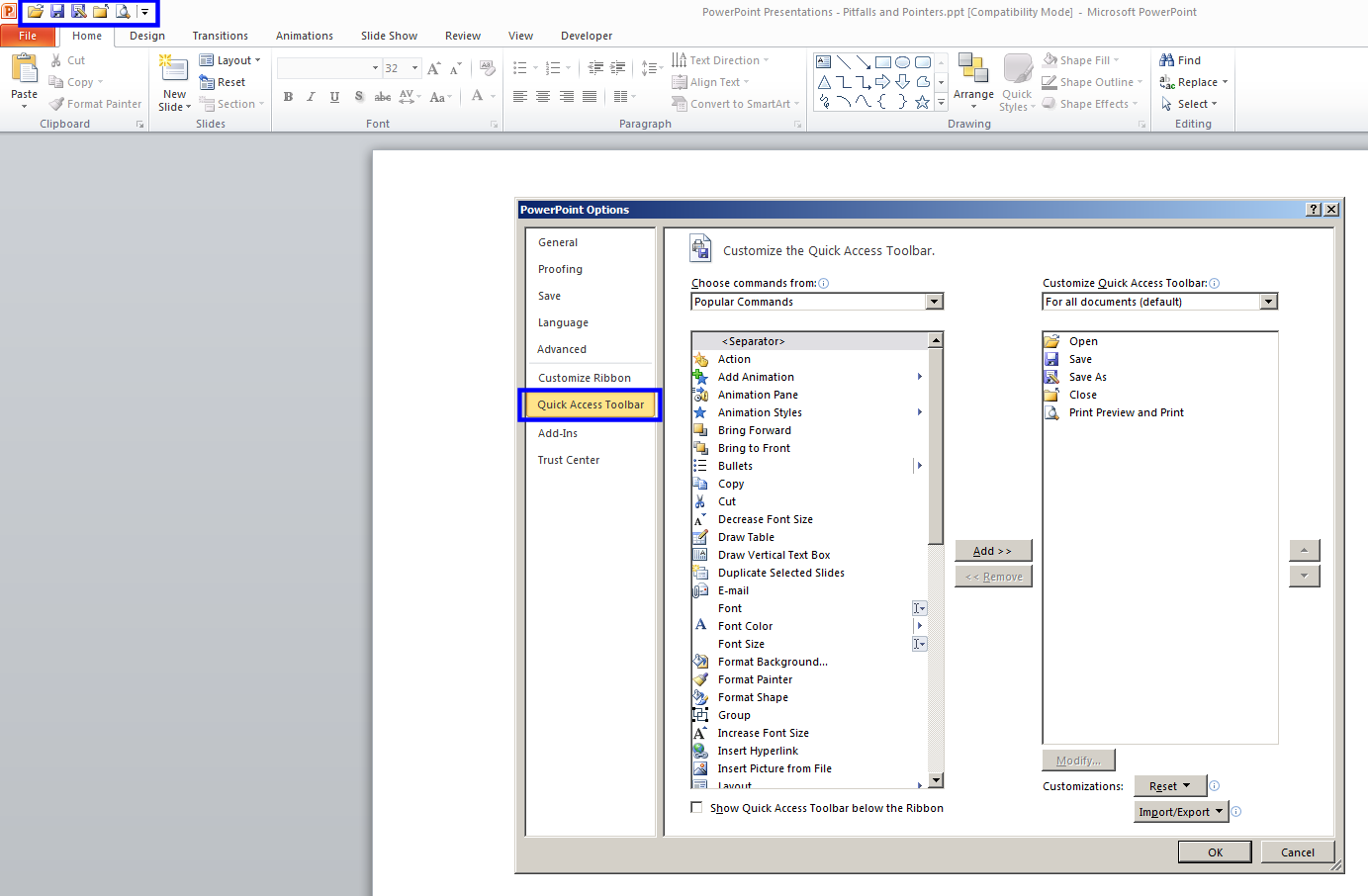Select Customize Ribbon in options sidebar
Screen dimensions: 1368x896
585,378
